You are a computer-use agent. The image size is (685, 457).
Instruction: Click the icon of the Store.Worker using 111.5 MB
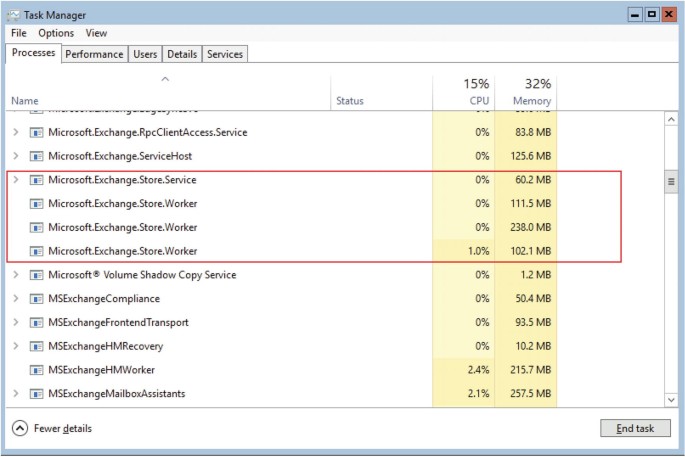coord(36,204)
